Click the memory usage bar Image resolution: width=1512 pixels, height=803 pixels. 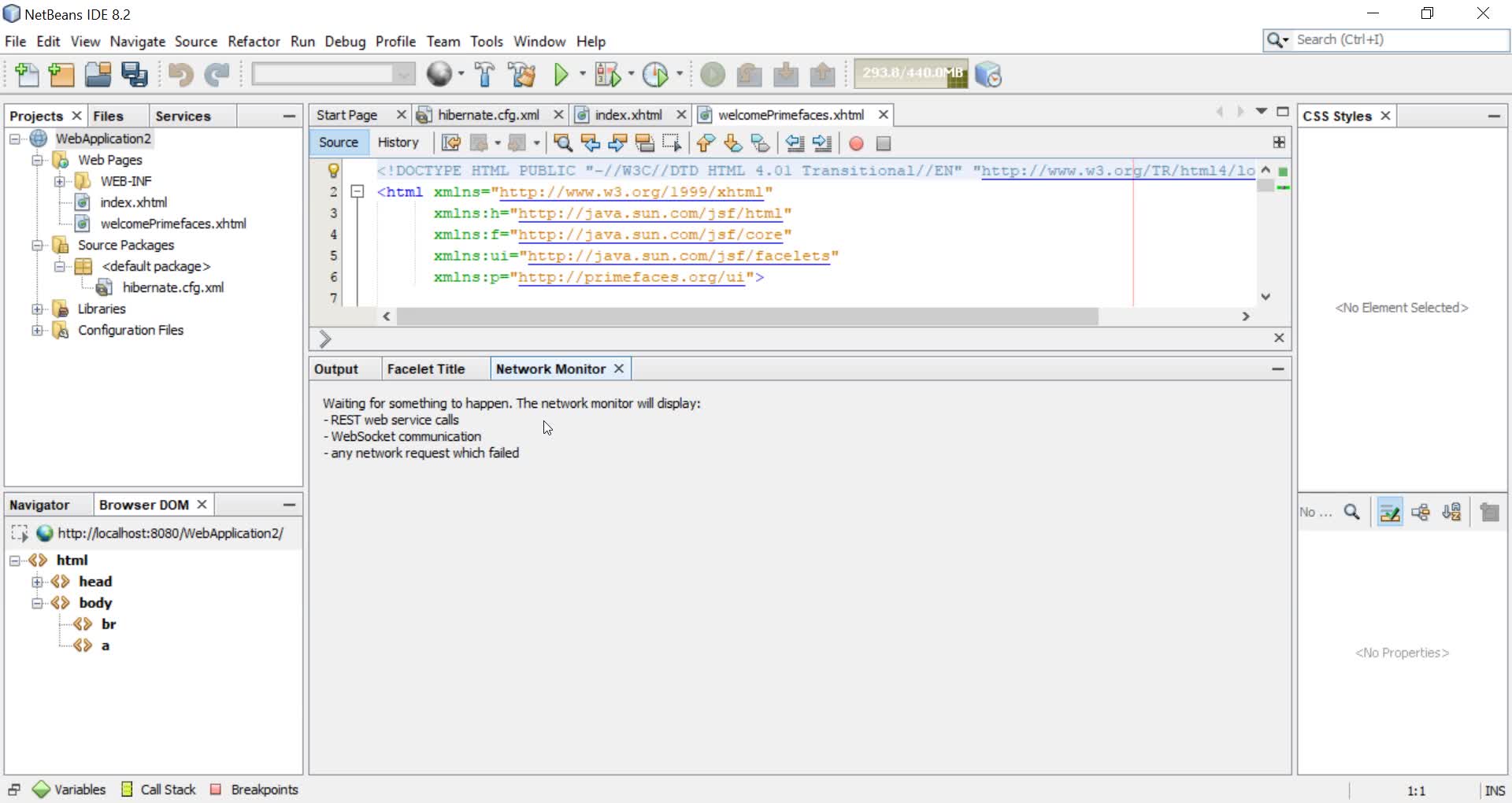point(910,73)
